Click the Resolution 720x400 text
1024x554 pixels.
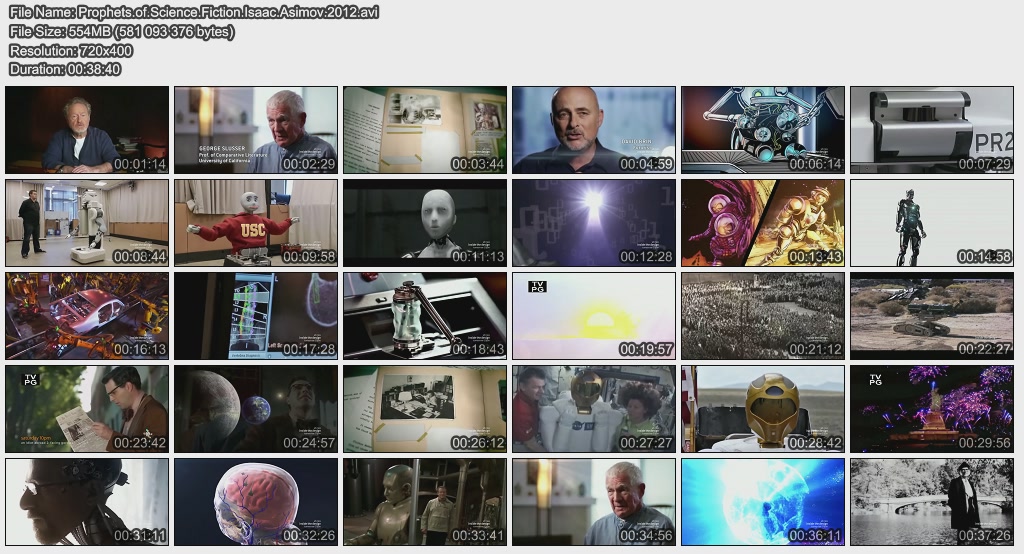[x=71, y=50]
